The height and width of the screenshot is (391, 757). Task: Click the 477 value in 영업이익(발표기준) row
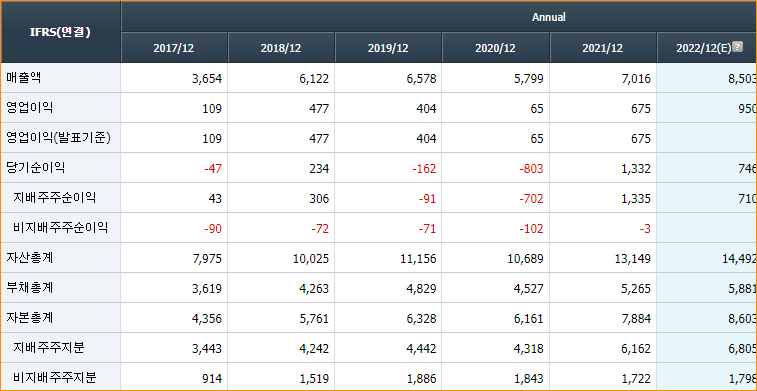click(319, 139)
